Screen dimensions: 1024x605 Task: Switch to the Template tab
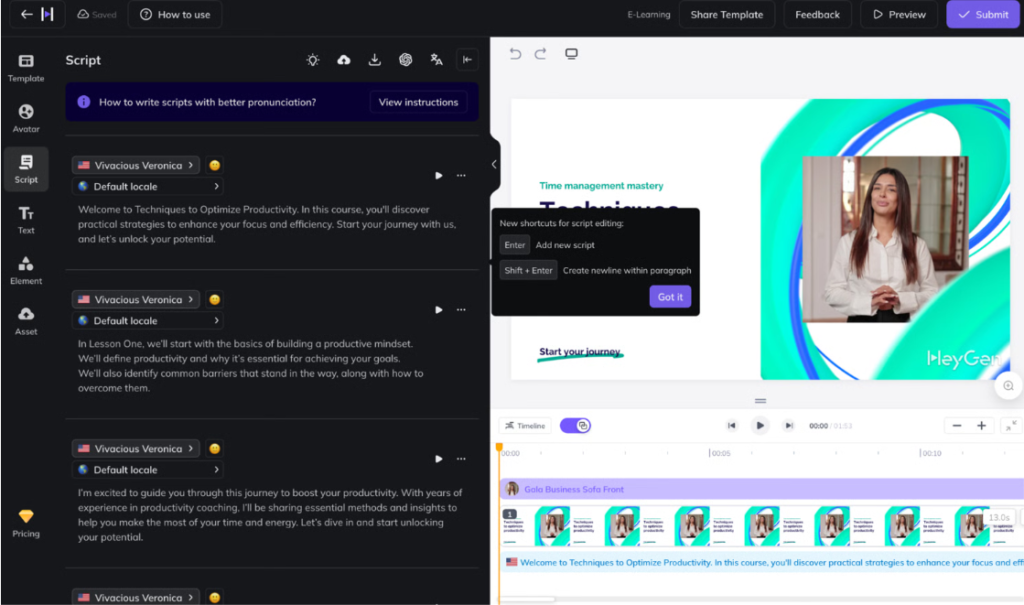pyautogui.click(x=26, y=68)
